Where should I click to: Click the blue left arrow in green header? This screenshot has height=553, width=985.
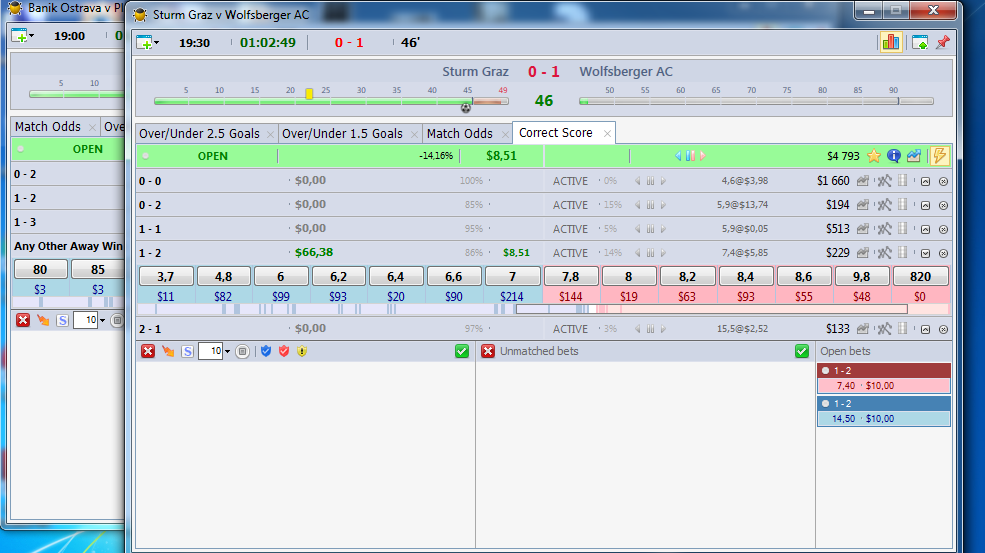pyautogui.click(x=678, y=156)
